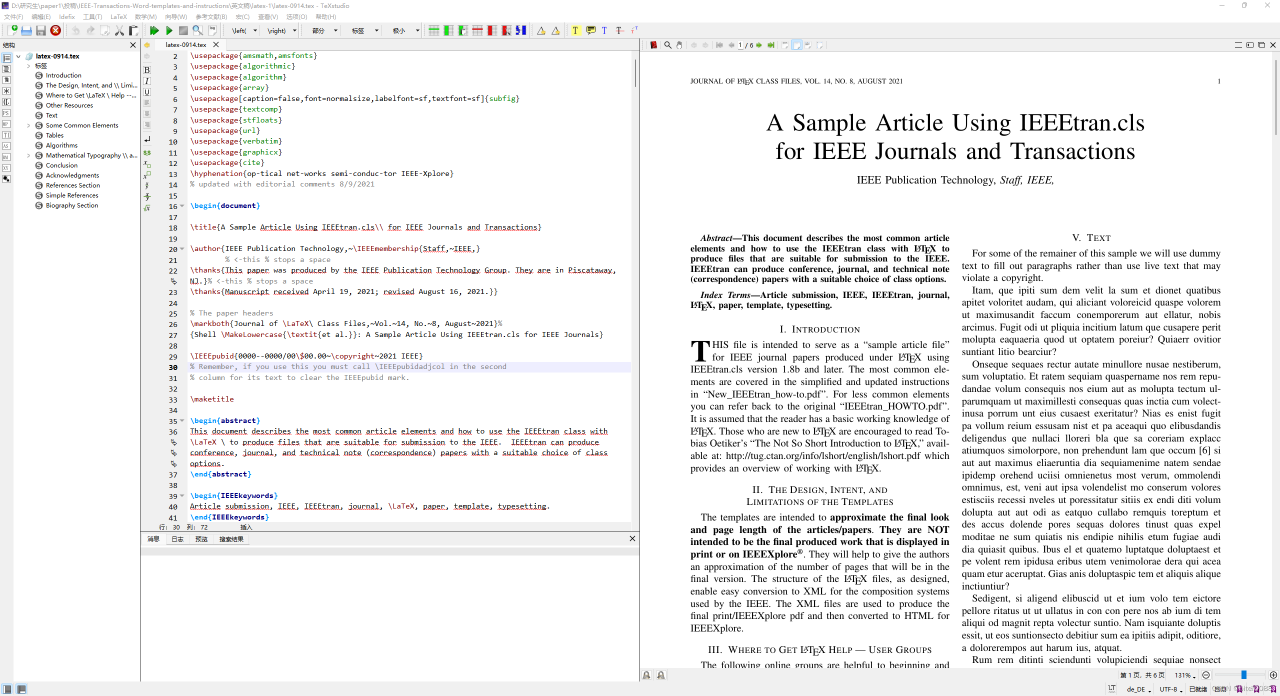This screenshot has height=696, width=1280.
Task: Open the 131% zoom level dropdown
Action: tap(1186, 675)
